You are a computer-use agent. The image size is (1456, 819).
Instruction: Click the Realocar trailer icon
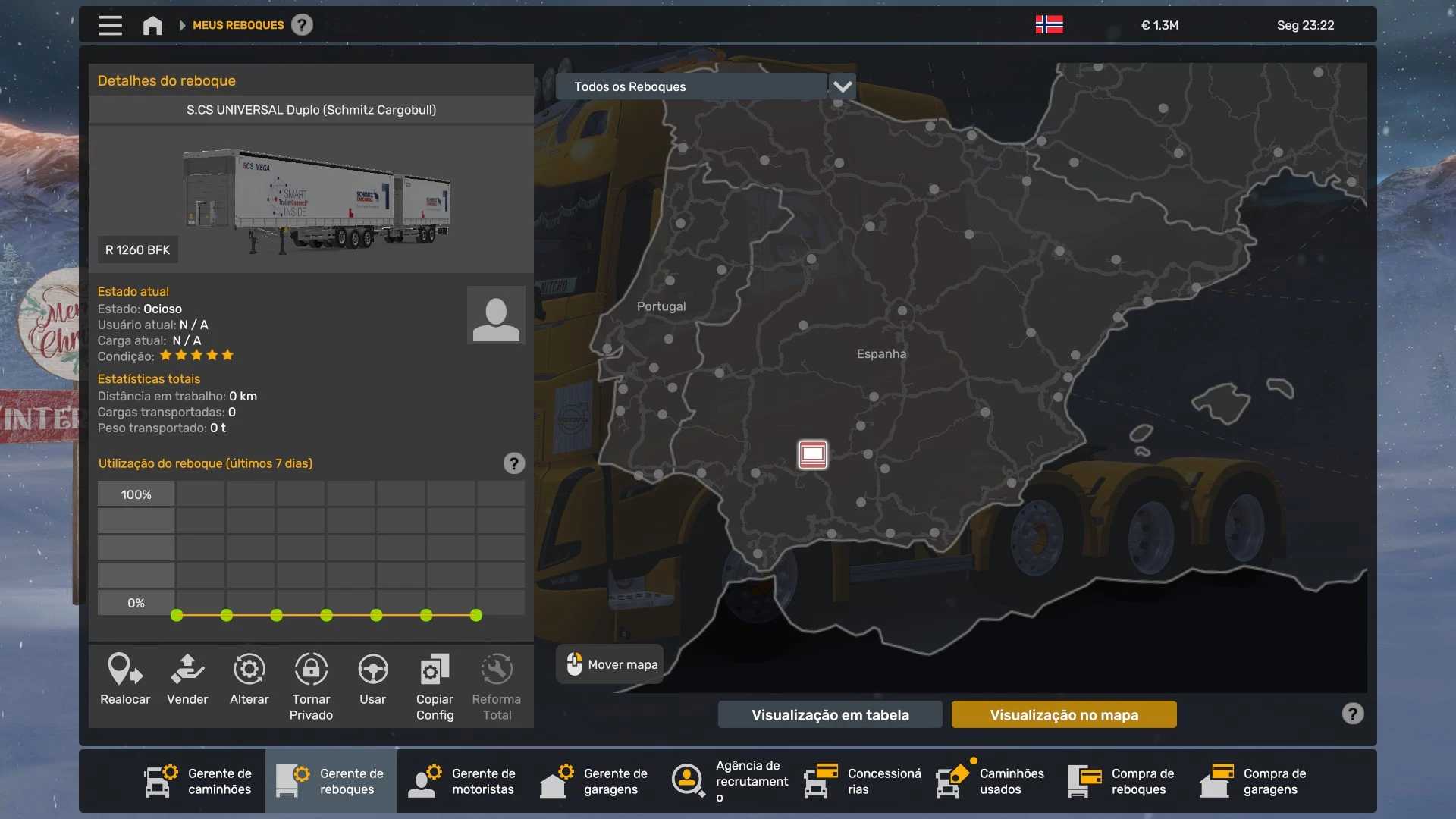[x=125, y=670]
